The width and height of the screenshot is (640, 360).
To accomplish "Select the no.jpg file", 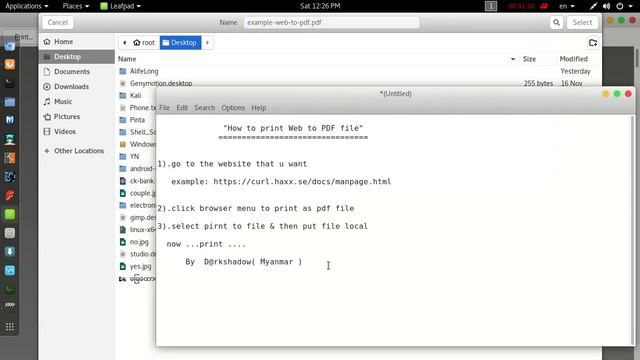I will click(x=139, y=242).
